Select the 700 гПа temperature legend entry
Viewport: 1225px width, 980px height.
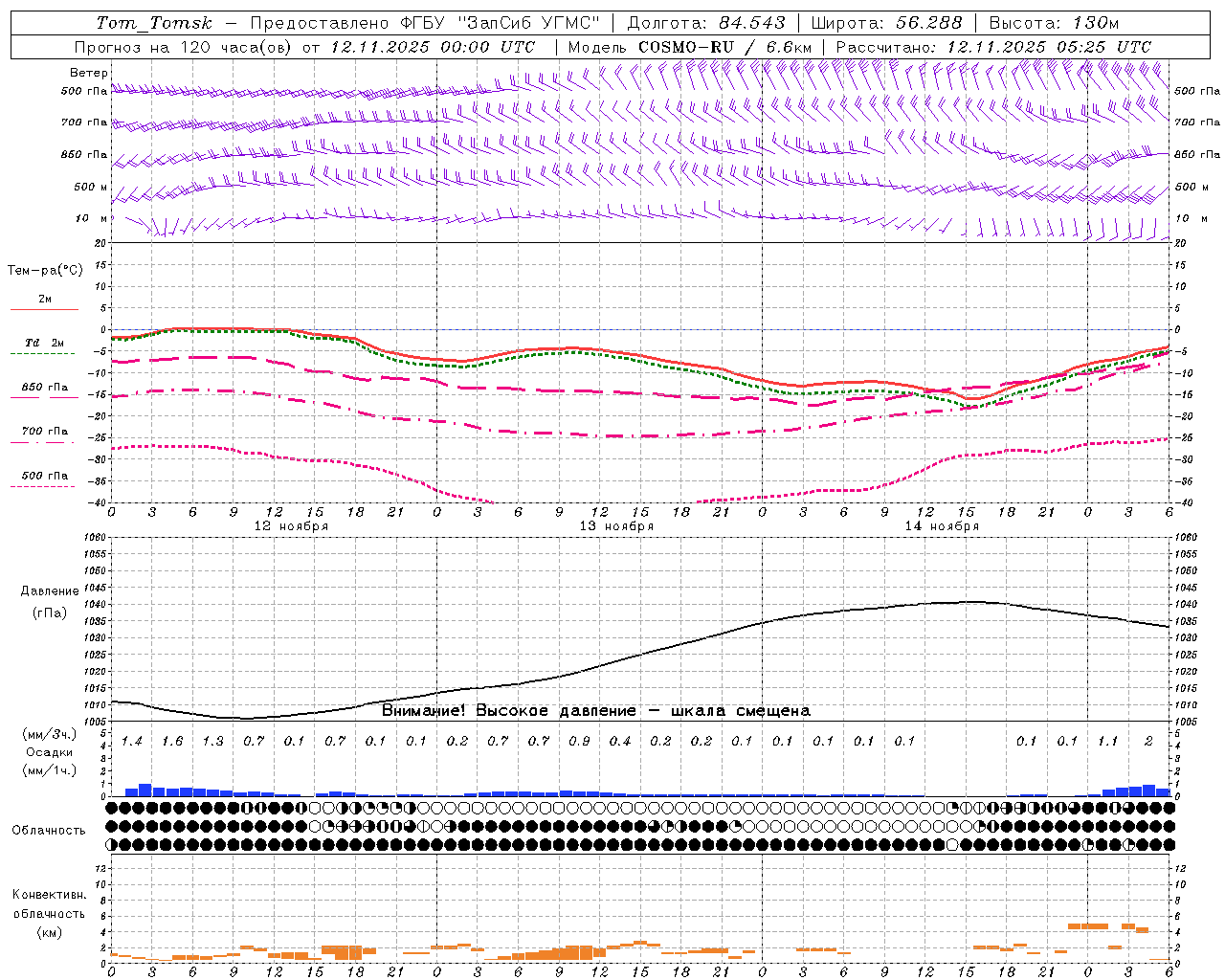pos(45,431)
